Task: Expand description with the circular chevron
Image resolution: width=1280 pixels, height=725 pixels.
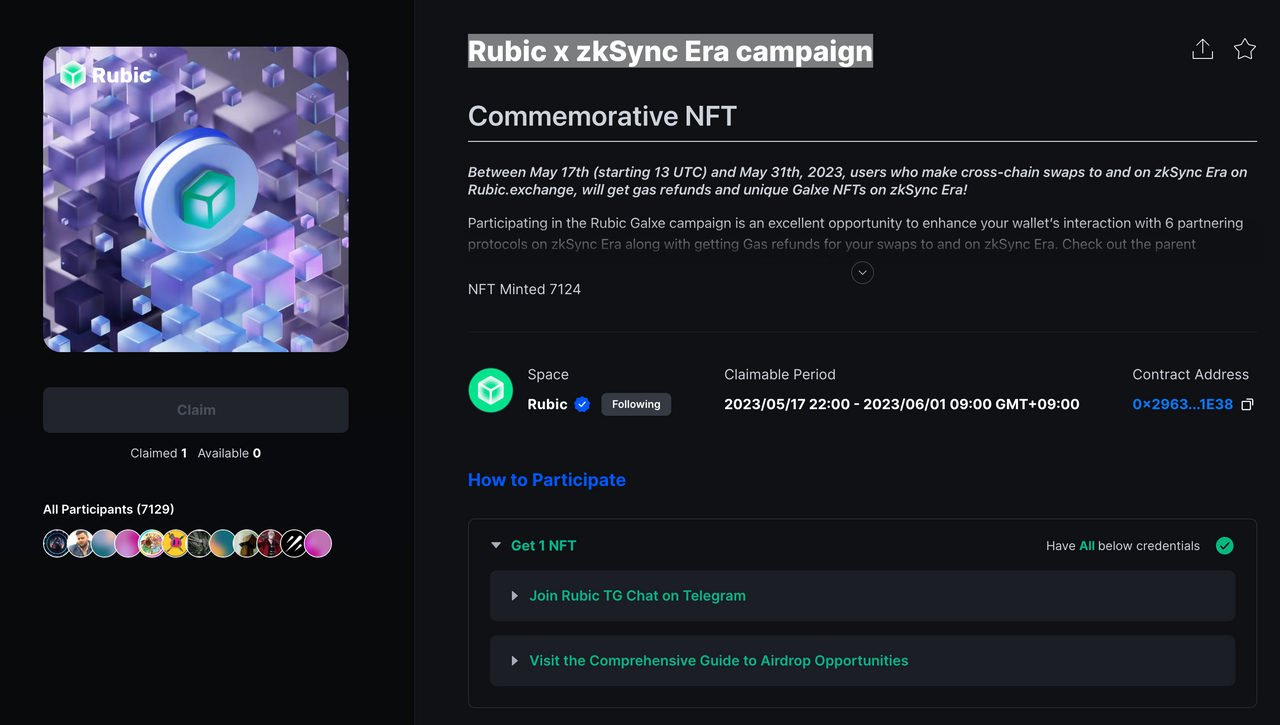Action: tap(862, 272)
